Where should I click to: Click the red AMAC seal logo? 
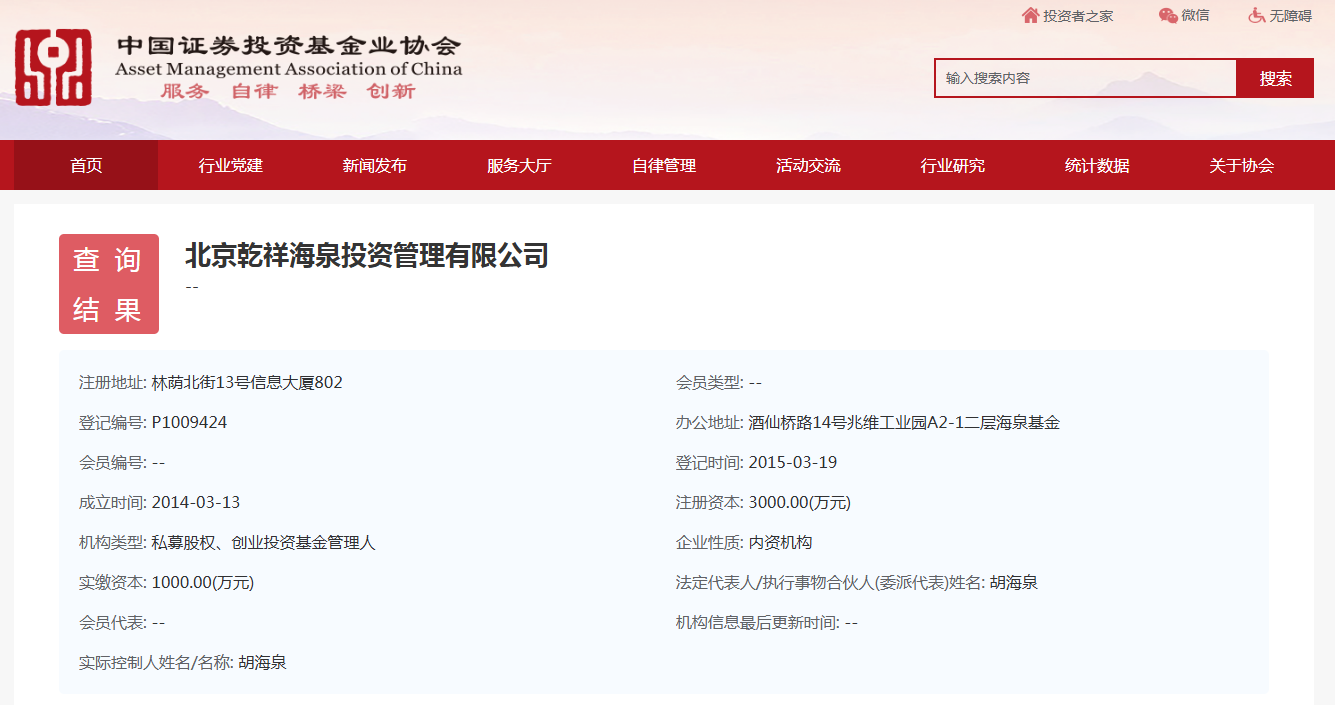(x=53, y=68)
